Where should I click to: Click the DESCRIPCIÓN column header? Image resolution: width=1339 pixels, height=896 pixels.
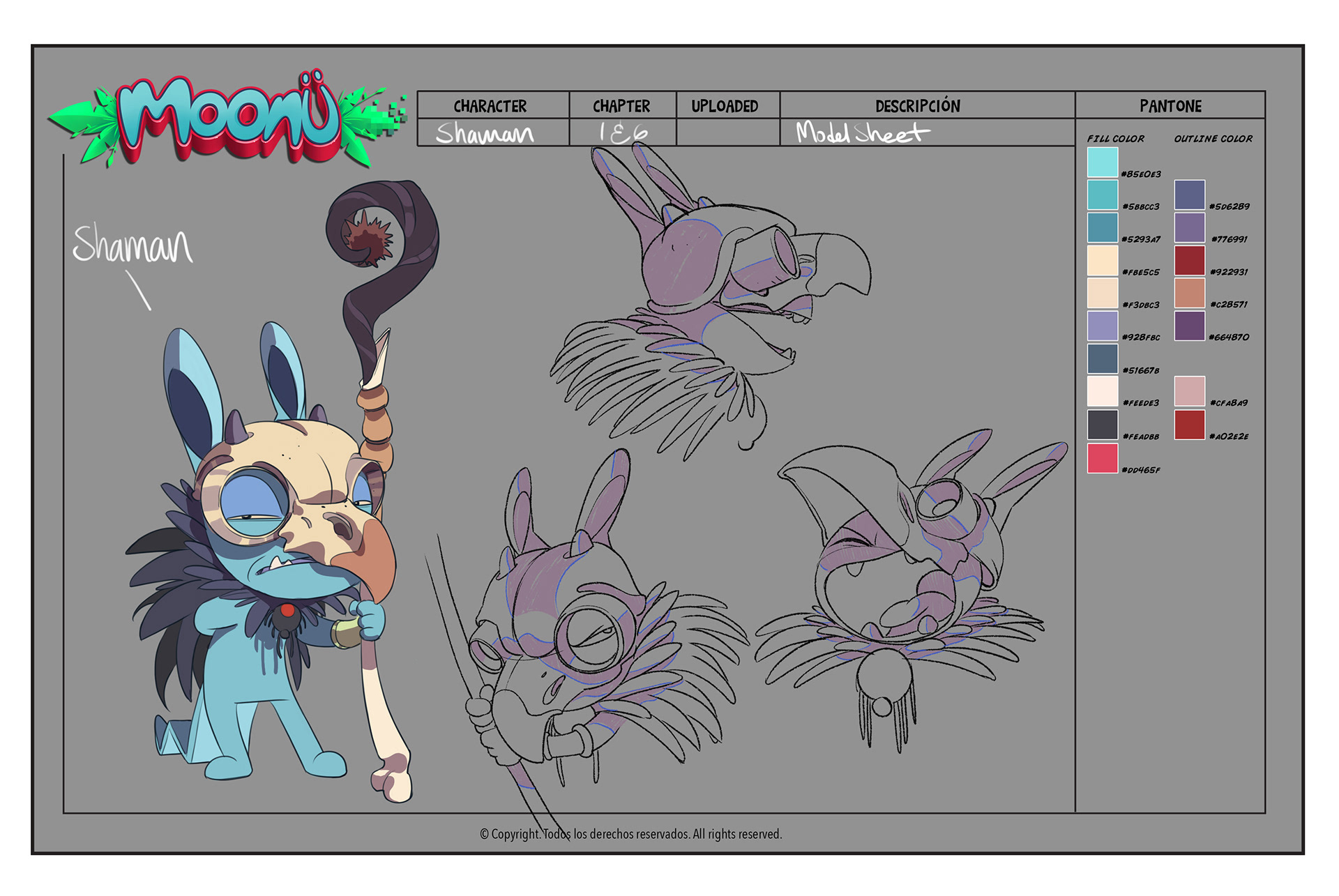pos(918,106)
